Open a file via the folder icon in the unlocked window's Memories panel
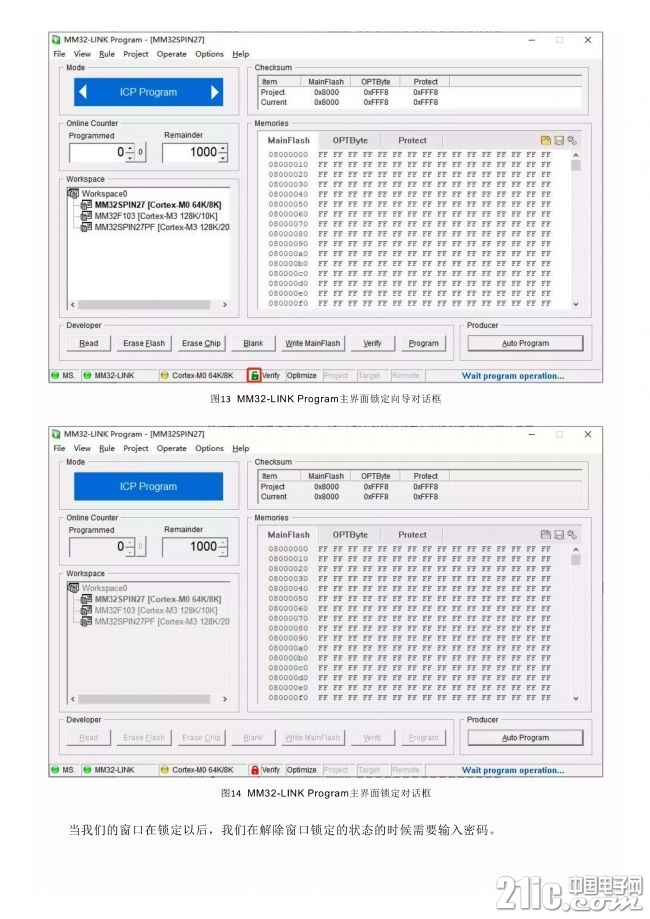This screenshot has width=650, height=919. 546,140
